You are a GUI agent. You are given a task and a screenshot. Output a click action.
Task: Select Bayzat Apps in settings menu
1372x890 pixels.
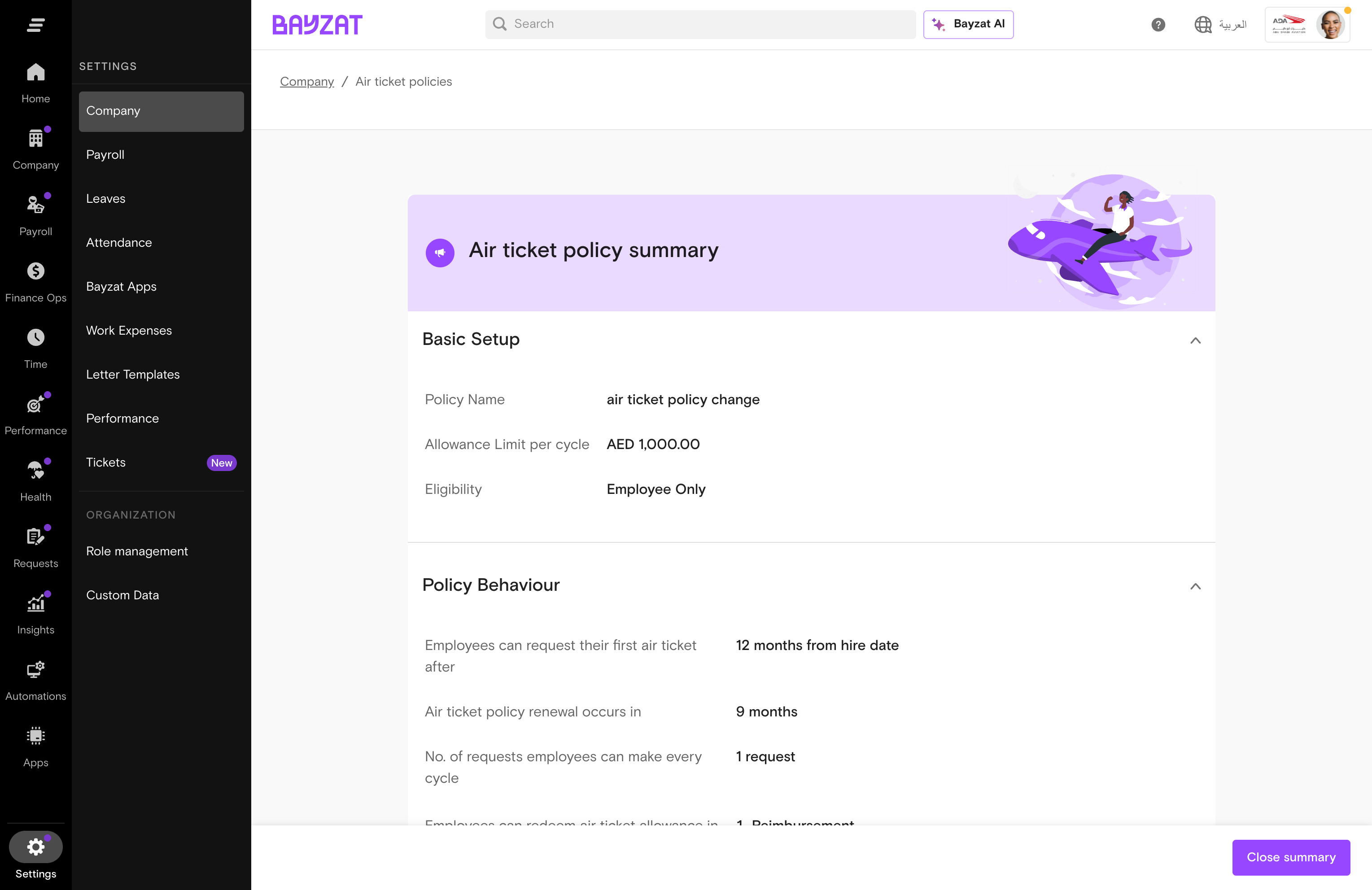pos(162,287)
